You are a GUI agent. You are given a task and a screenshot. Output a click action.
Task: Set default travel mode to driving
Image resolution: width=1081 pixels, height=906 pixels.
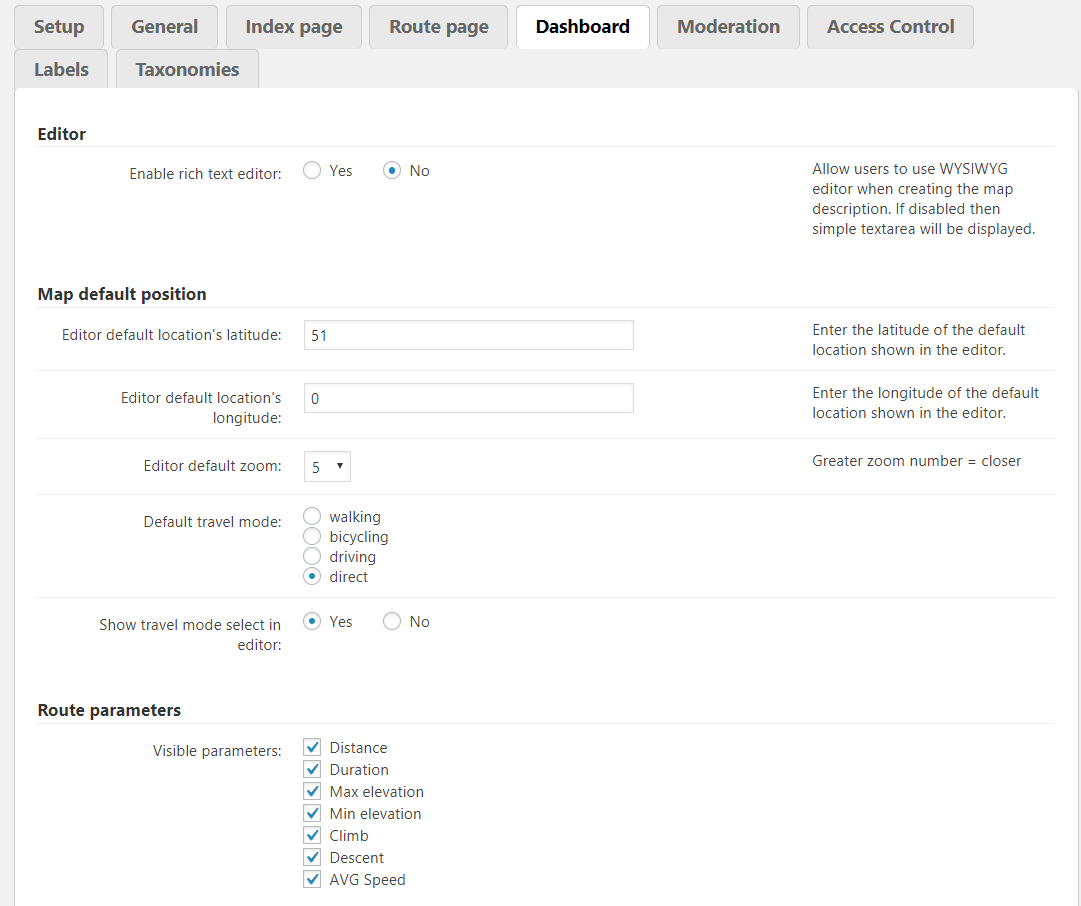click(x=312, y=556)
